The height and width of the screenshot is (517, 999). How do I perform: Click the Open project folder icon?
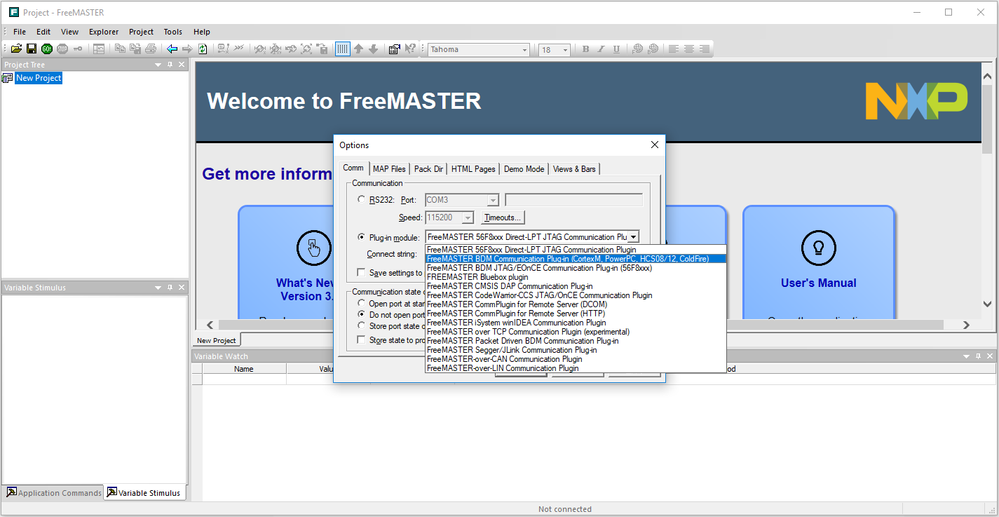(x=17, y=49)
